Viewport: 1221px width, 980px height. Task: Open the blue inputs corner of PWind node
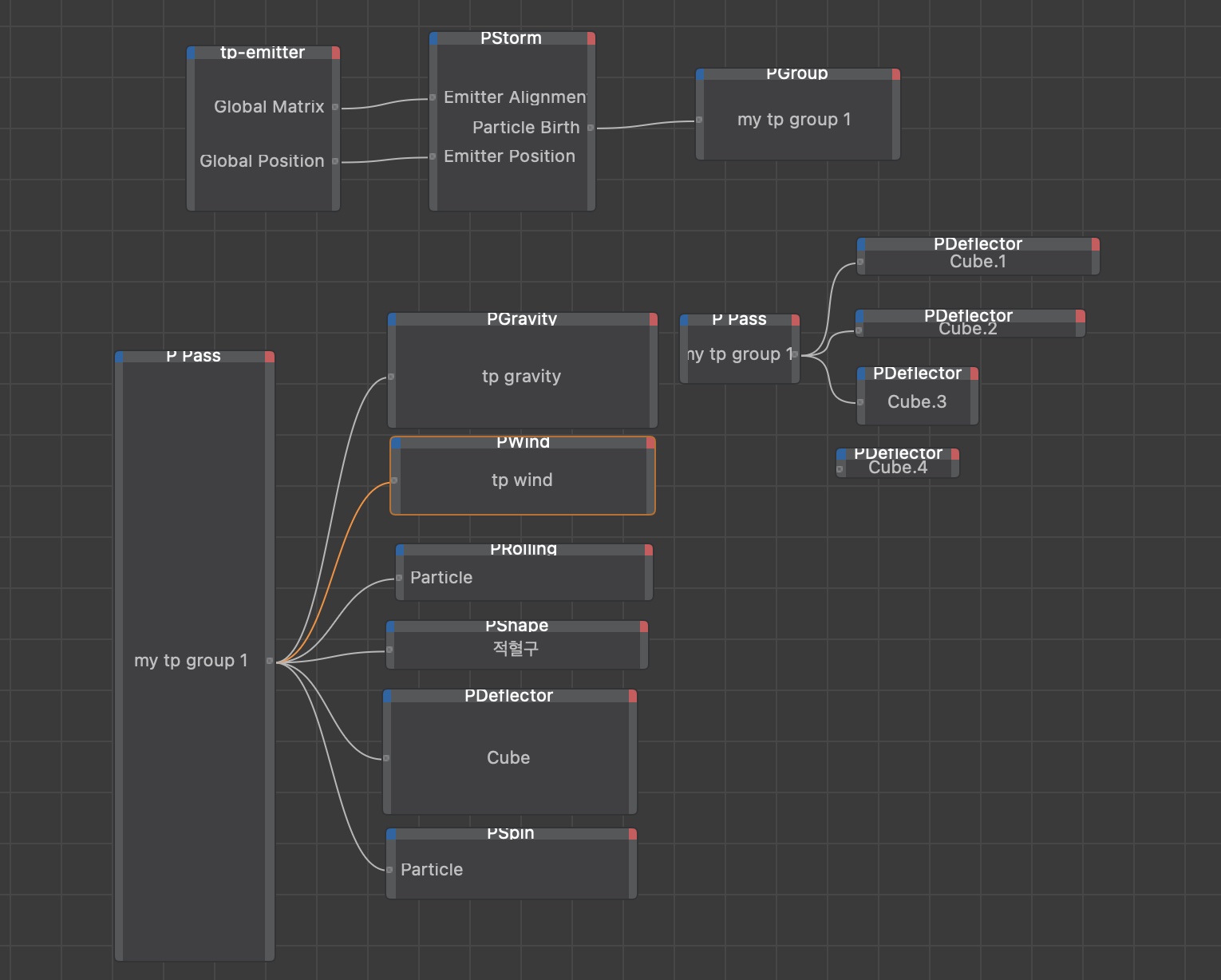point(396,443)
